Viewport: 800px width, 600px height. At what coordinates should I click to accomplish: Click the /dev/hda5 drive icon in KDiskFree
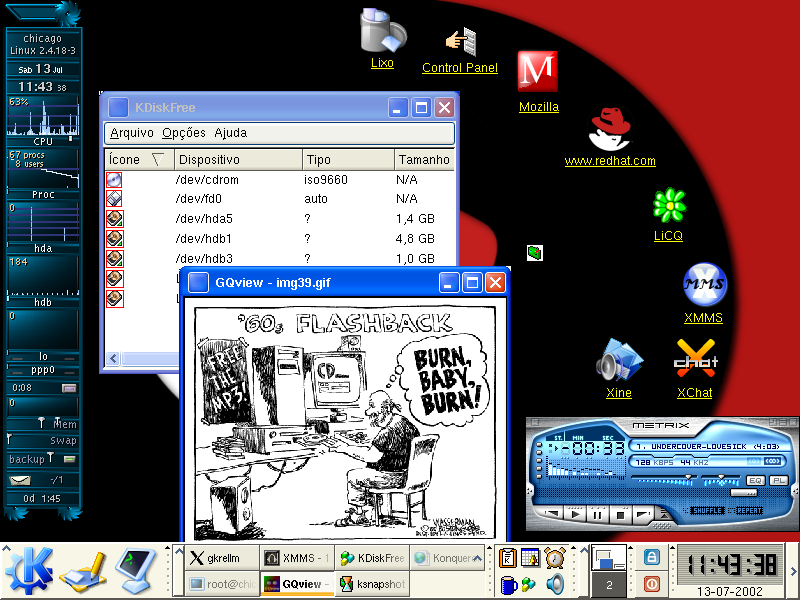pyautogui.click(x=115, y=219)
